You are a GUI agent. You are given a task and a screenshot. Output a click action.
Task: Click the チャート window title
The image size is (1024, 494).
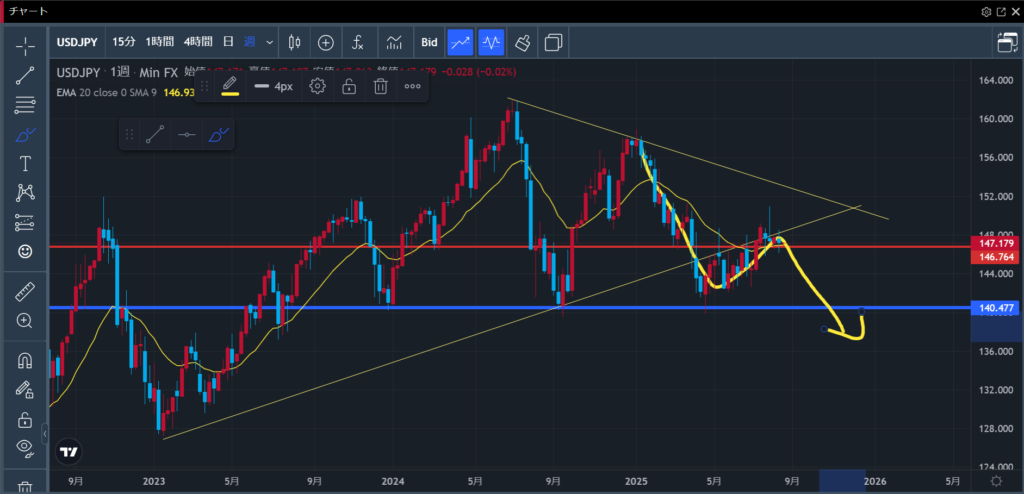[28, 12]
